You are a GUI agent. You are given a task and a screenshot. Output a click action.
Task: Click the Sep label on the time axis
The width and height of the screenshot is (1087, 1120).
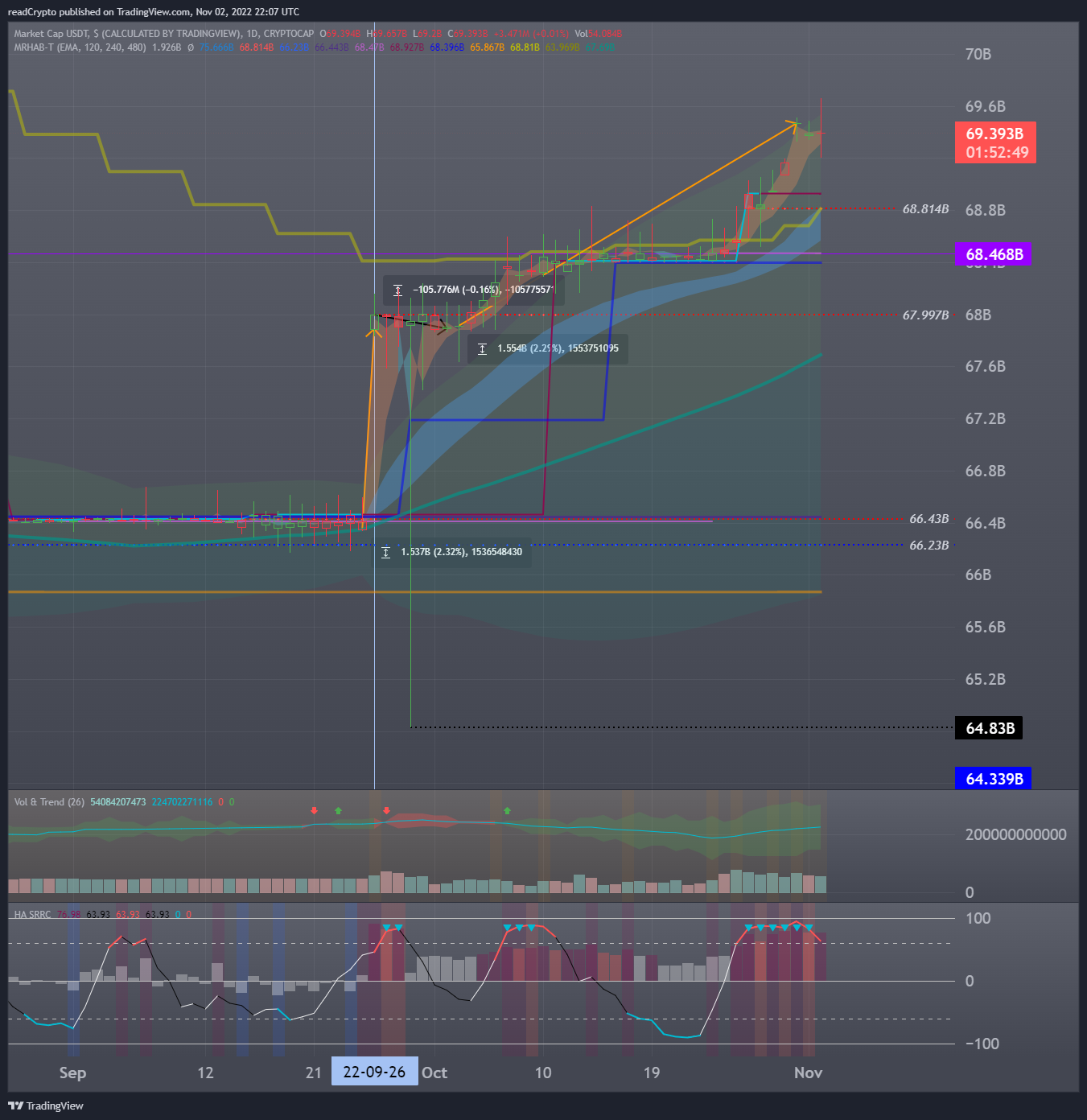click(72, 1073)
